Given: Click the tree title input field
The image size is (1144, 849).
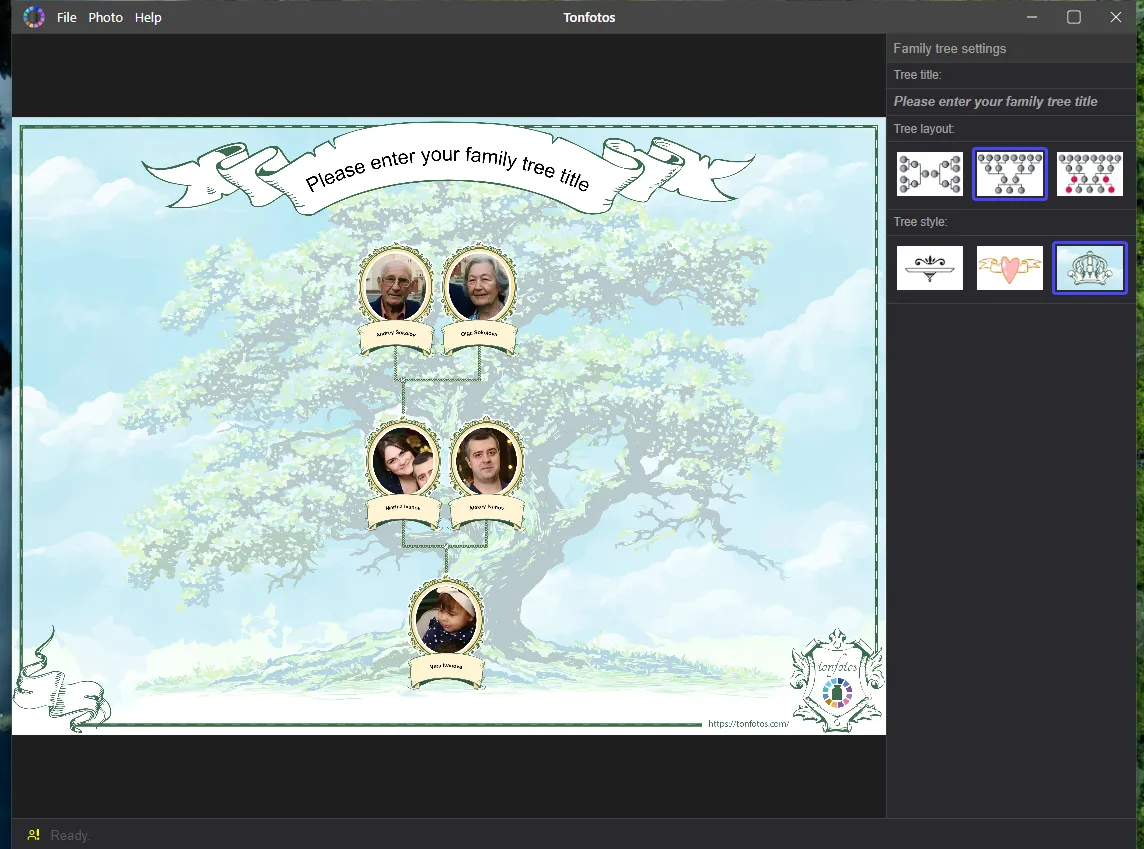Looking at the screenshot, I should click(x=1011, y=101).
